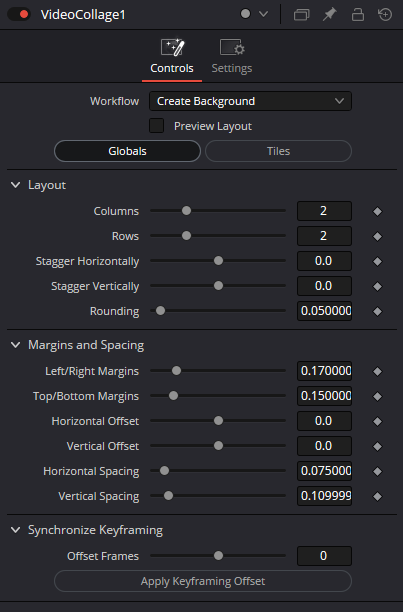Reset the node with the reset icon
The image size is (403, 612).
(385, 15)
